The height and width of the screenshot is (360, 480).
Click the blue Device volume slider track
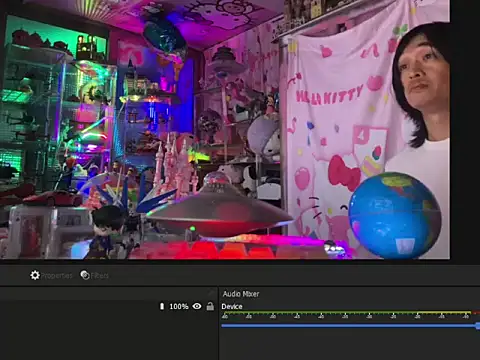point(349,325)
